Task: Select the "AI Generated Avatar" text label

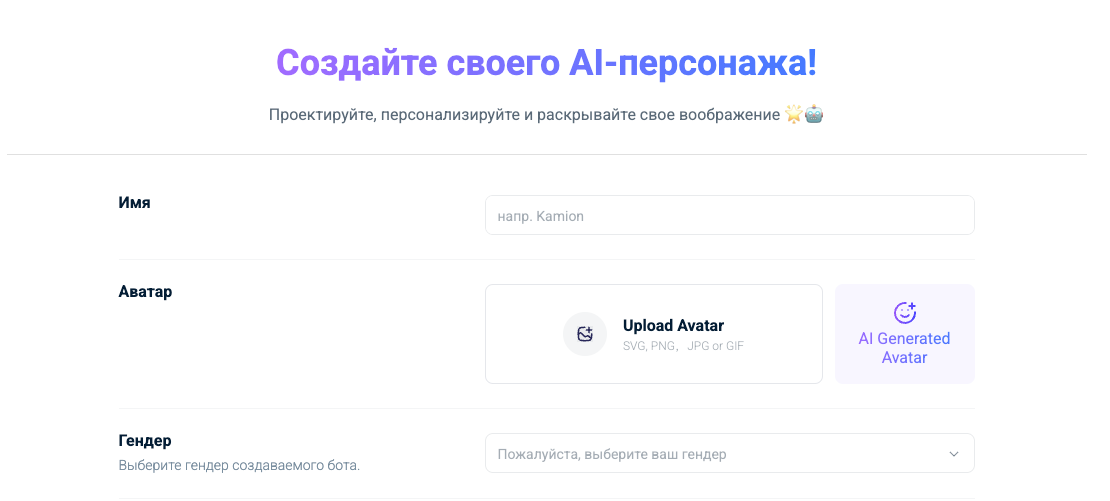Action: (x=904, y=347)
